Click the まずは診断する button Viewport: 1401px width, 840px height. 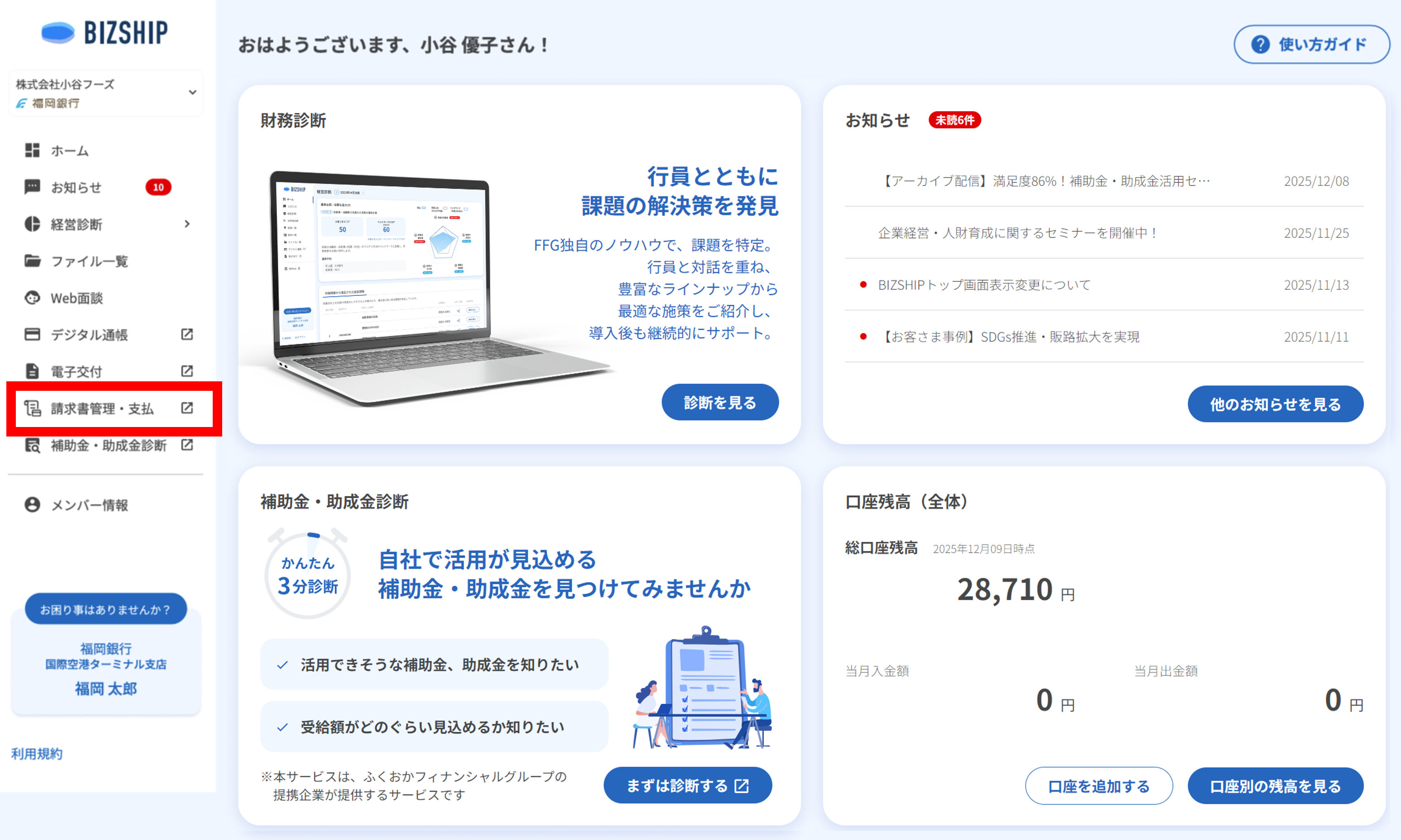click(x=688, y=786)
